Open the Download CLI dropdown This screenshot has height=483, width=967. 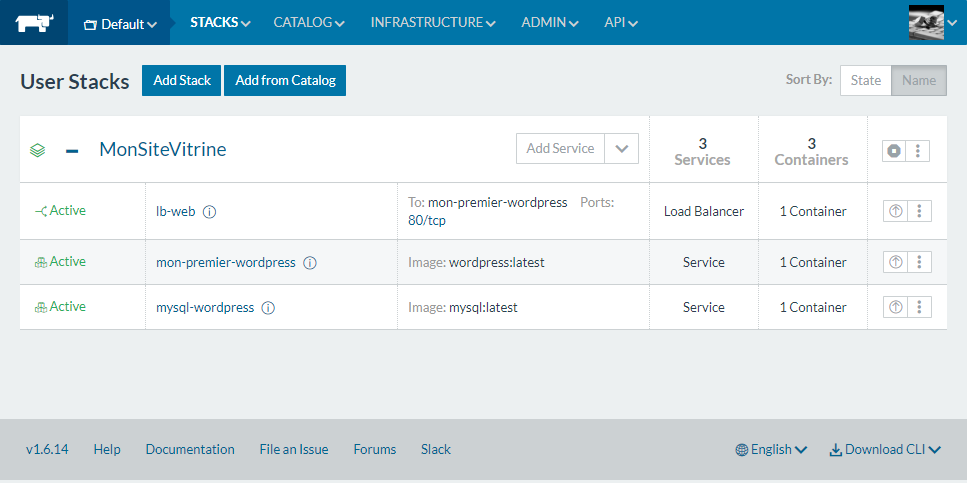[x=885, y=450]
